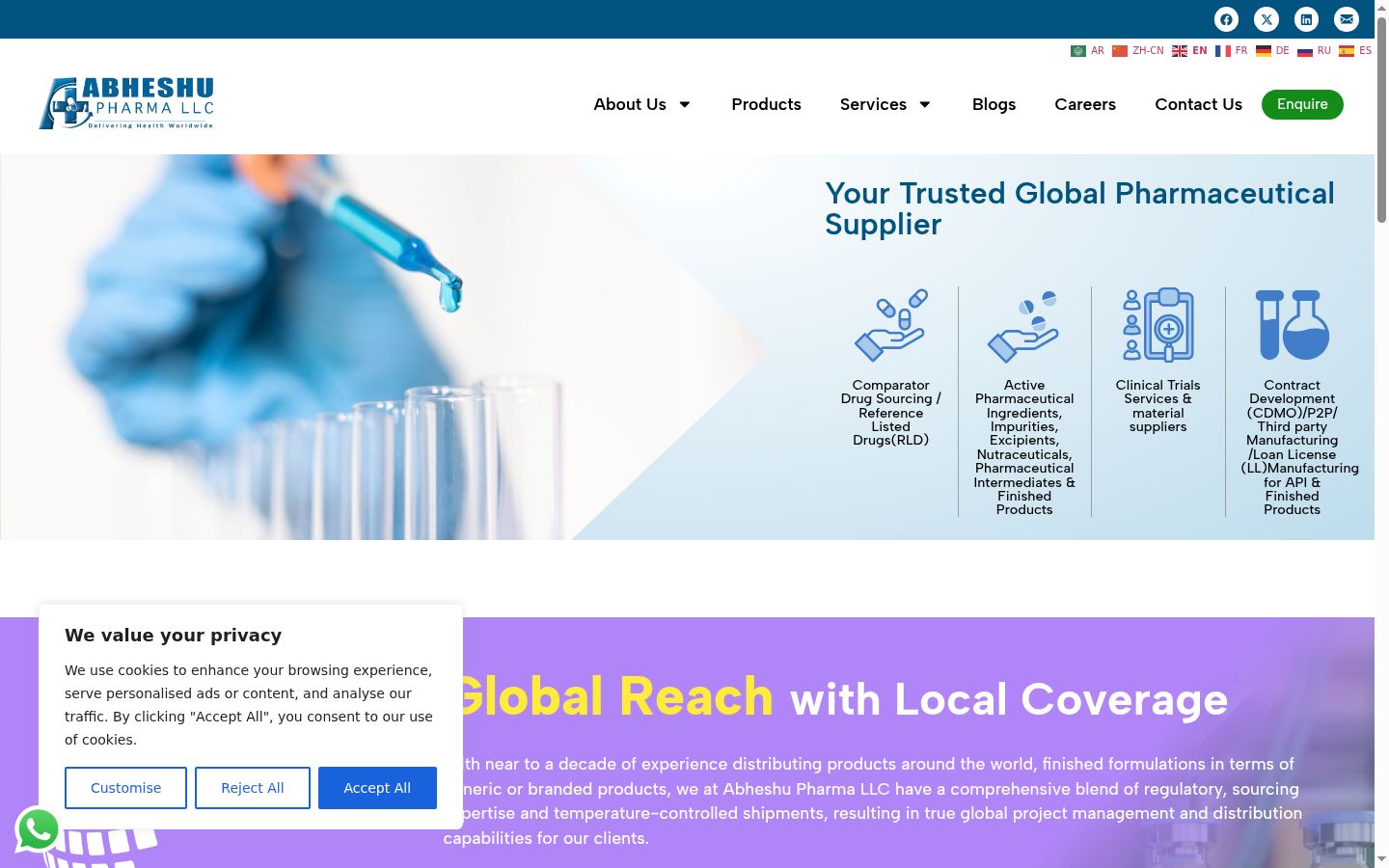The image size is (1389, 868).
Task: Click the Active Pharmaceutical Ingredients icon
Action: click(1024, 325)
